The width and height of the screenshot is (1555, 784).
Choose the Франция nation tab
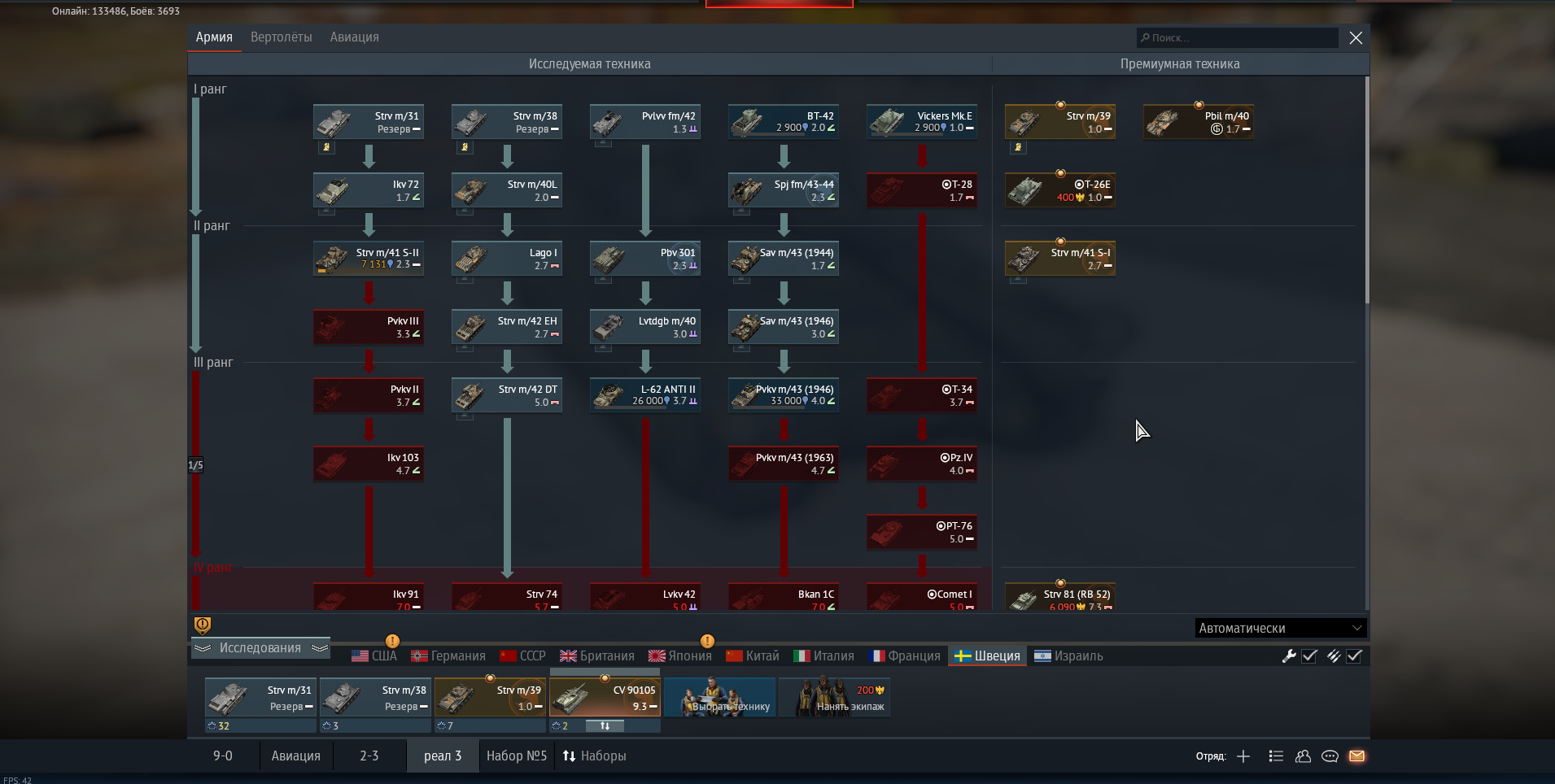[904, 656]
